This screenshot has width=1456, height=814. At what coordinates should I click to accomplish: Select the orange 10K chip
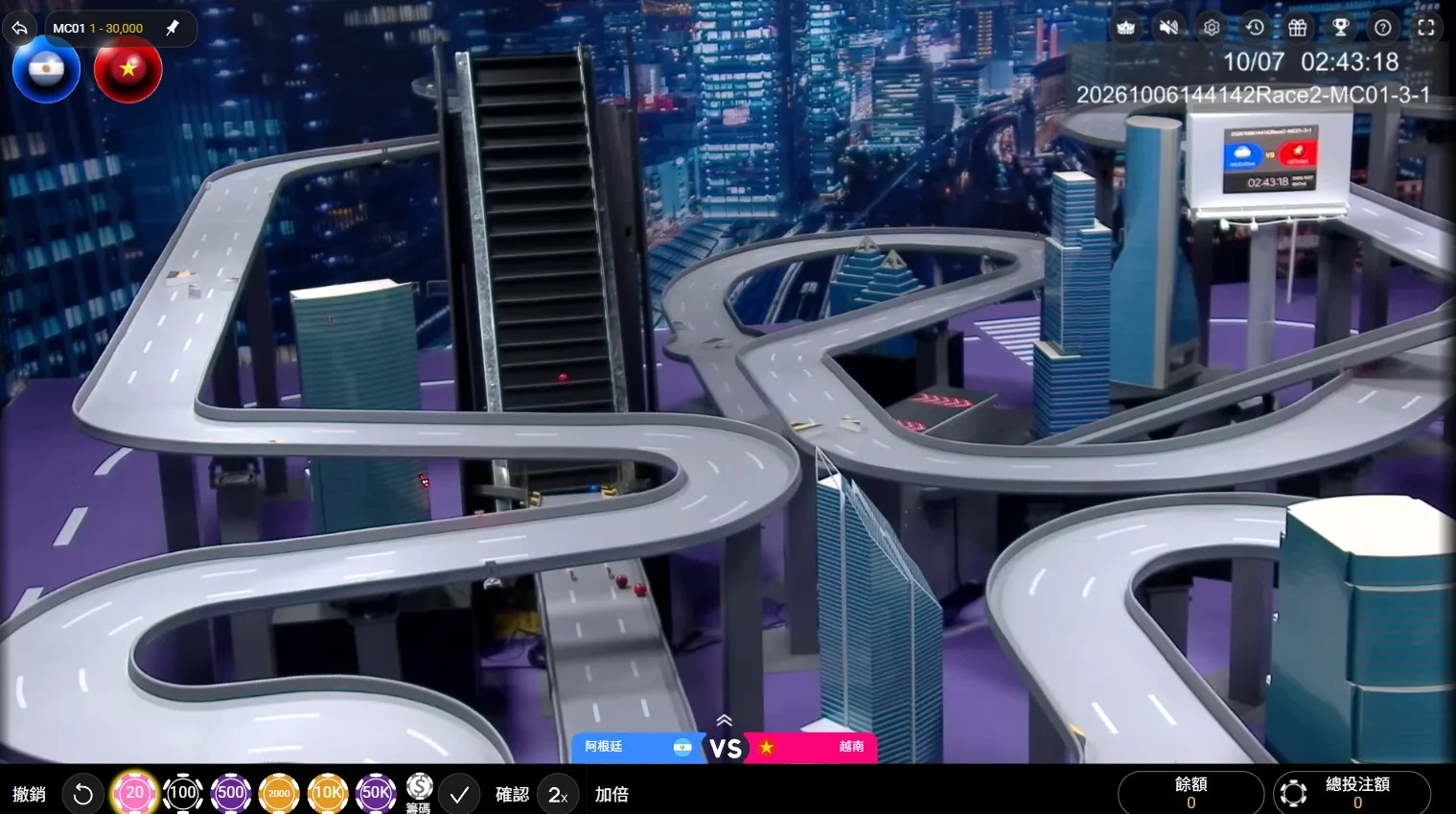pyautogui.click(x=328, y=793)
